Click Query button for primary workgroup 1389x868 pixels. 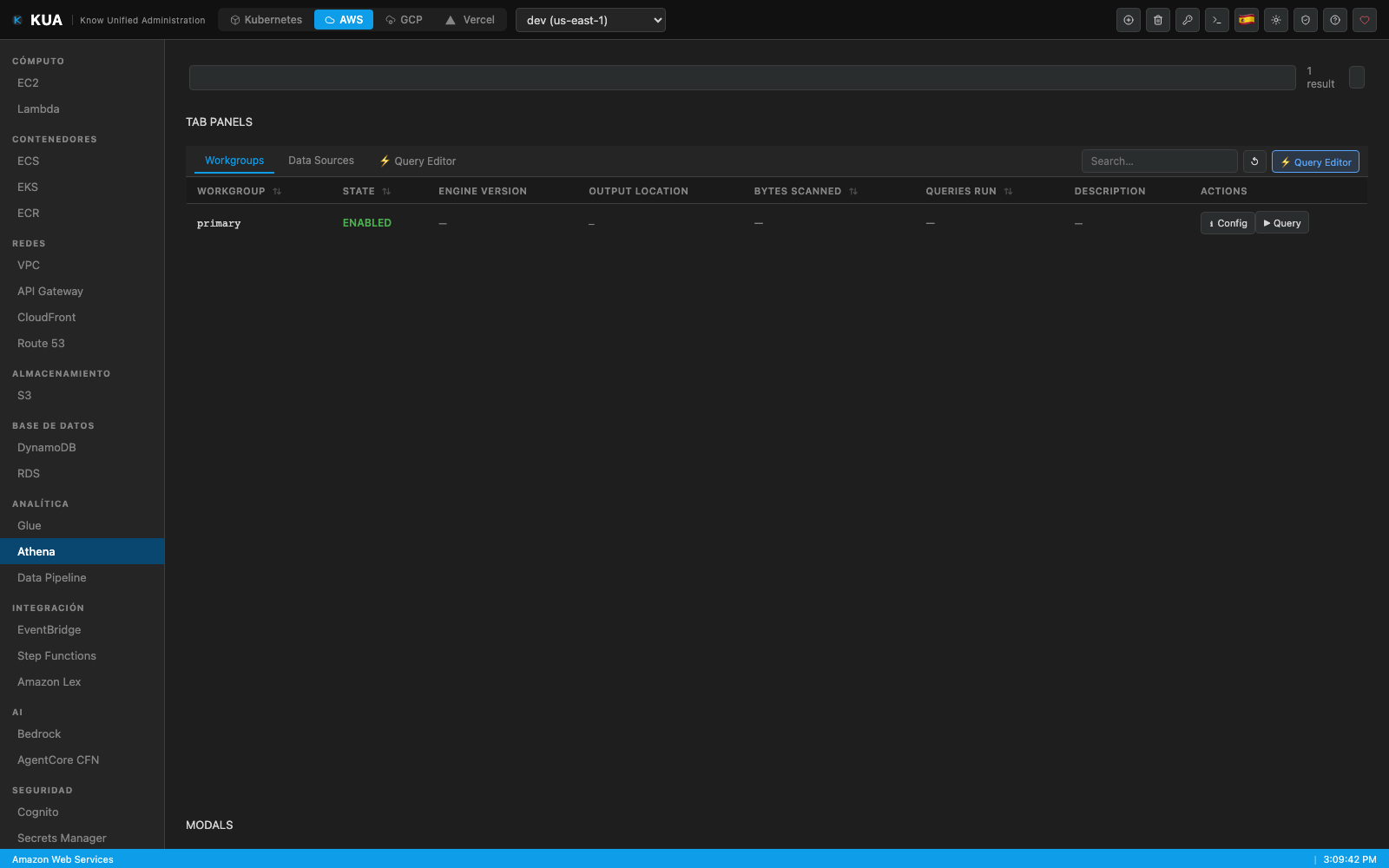point(1282,223)
